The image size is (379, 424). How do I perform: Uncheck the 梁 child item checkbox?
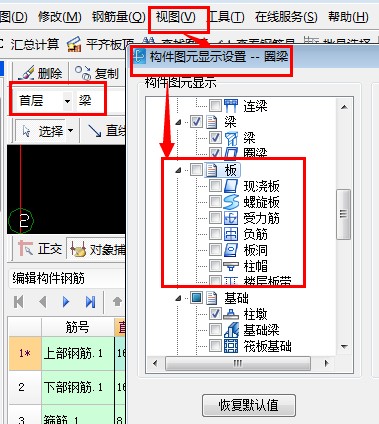point(215,137)
